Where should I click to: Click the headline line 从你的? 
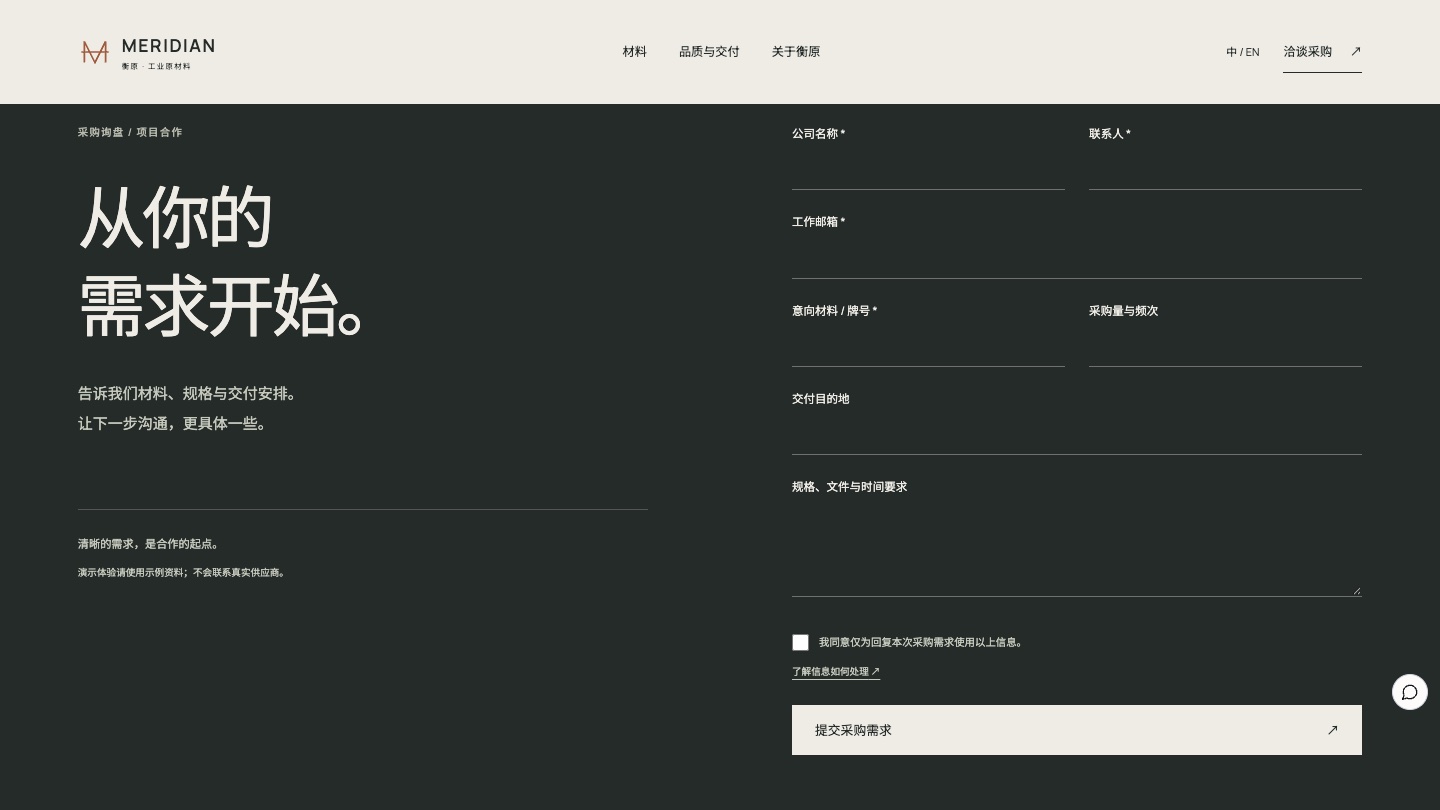coord(176,216)
